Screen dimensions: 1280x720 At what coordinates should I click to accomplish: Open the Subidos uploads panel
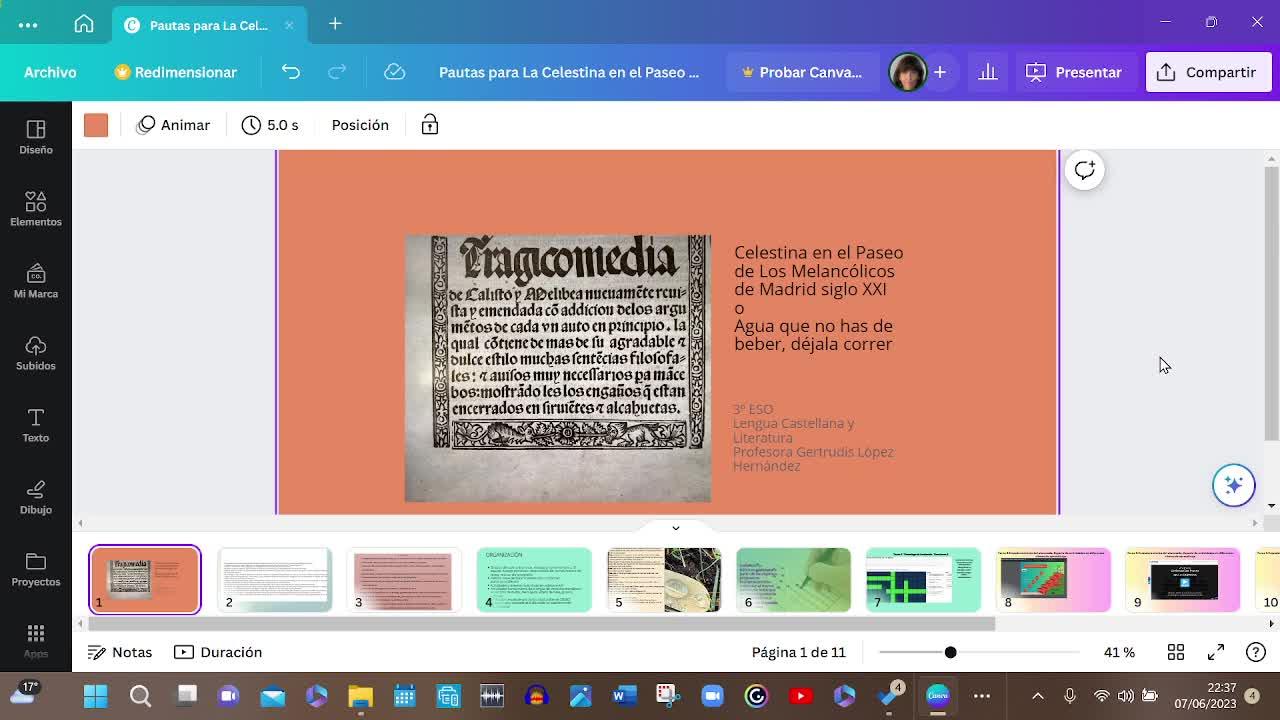tap(36, 353)
